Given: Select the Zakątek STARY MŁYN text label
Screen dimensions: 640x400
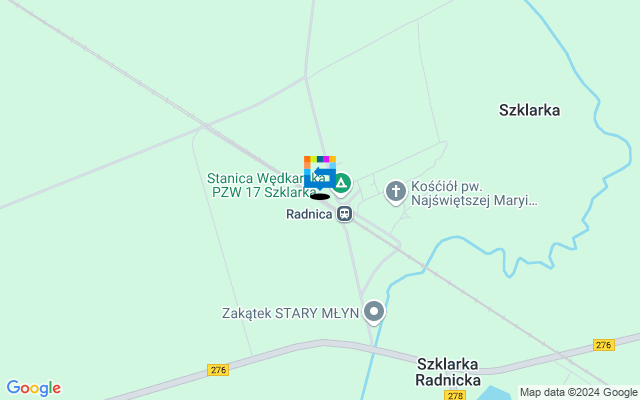Looking at the screenshot, I should tap(290, 313).
